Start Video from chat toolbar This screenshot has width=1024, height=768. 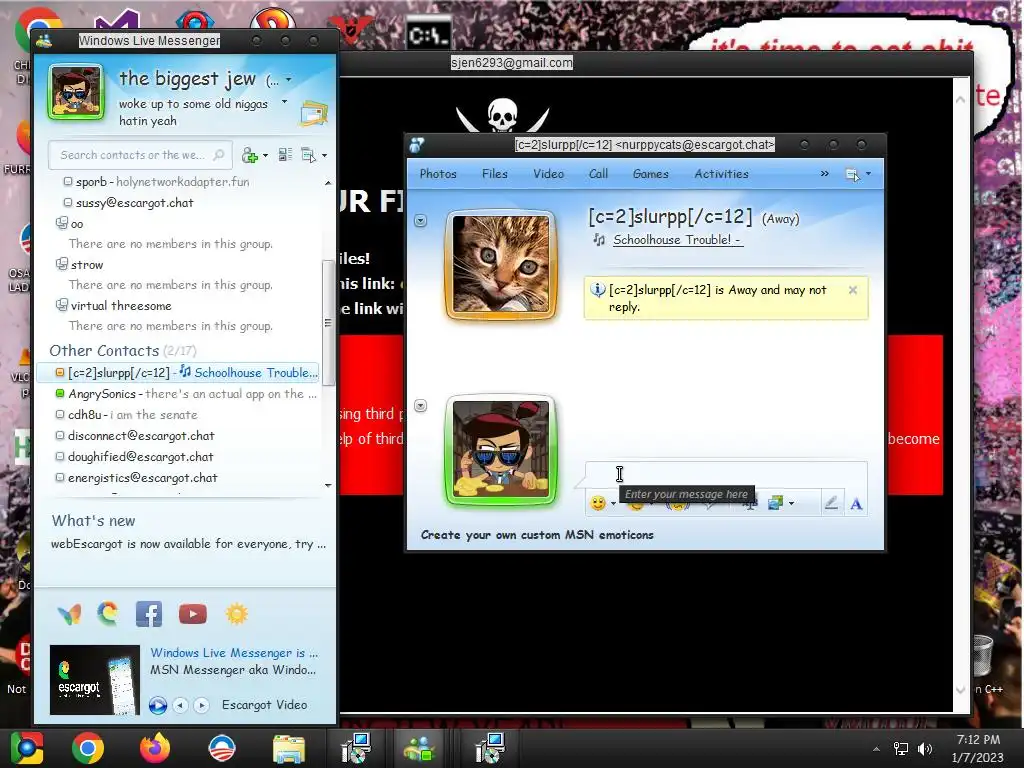pos(548,174)
